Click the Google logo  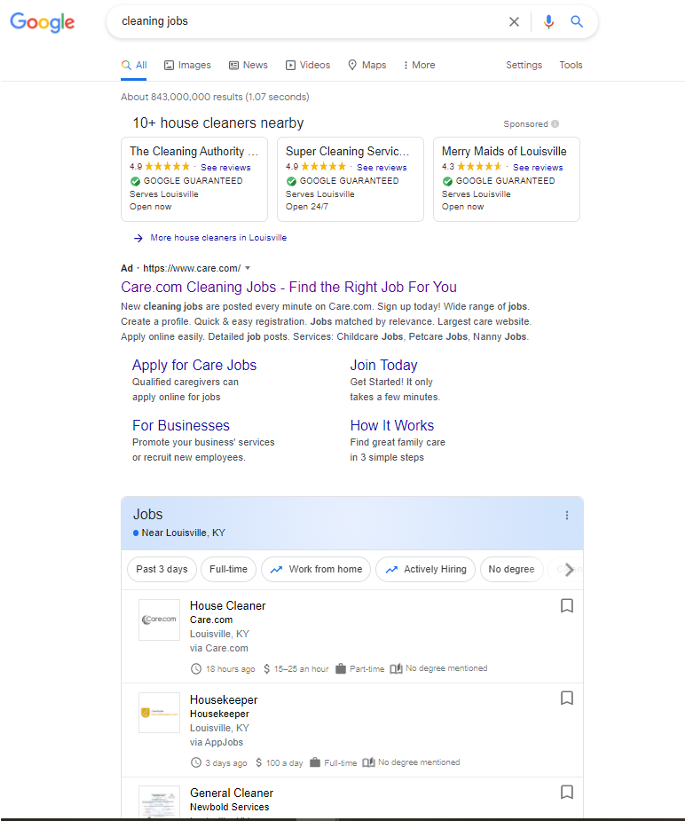pos(42,22)
